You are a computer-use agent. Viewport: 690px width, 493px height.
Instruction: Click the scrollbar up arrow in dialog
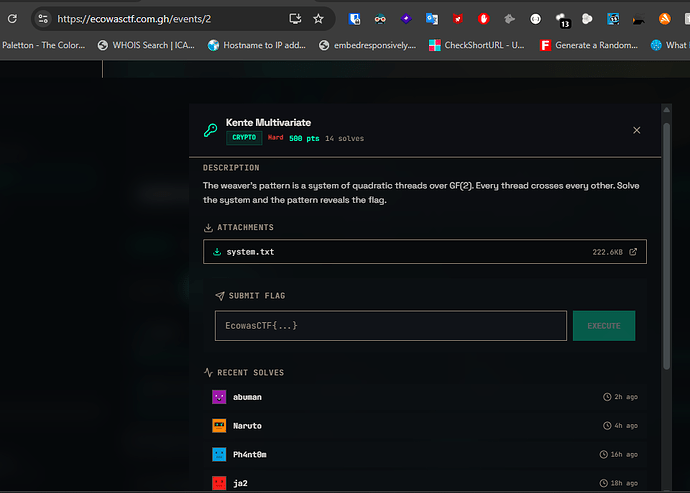pos(667,110)
